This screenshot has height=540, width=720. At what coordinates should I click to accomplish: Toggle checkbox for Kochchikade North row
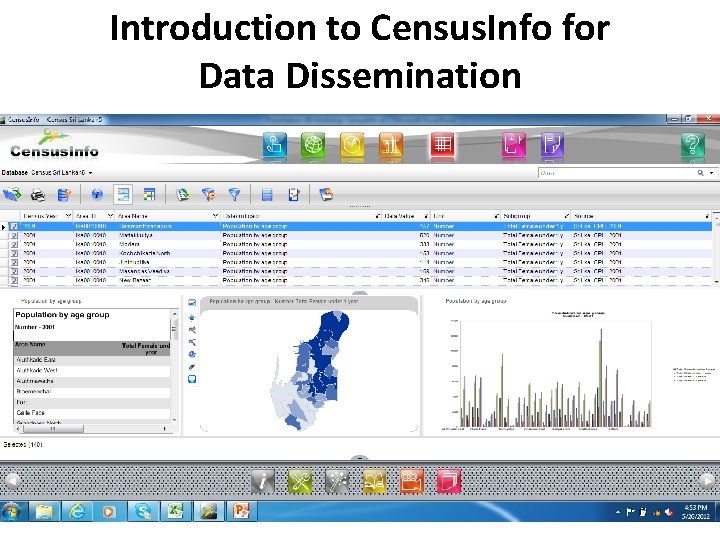(14, 253)
